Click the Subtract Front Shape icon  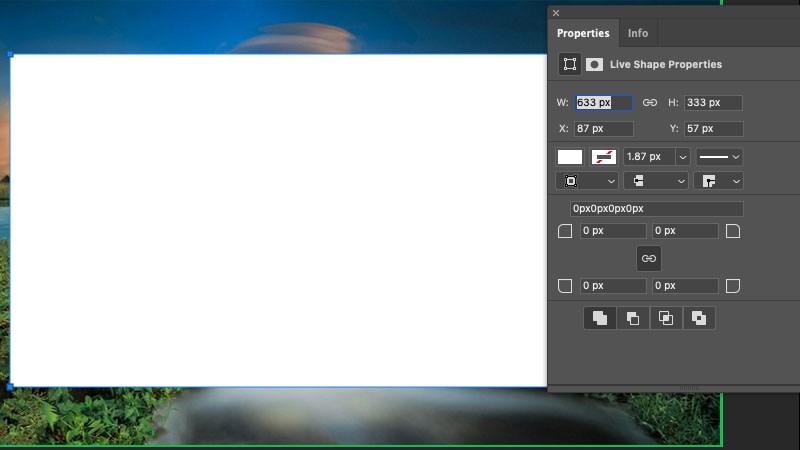[632, 318]
